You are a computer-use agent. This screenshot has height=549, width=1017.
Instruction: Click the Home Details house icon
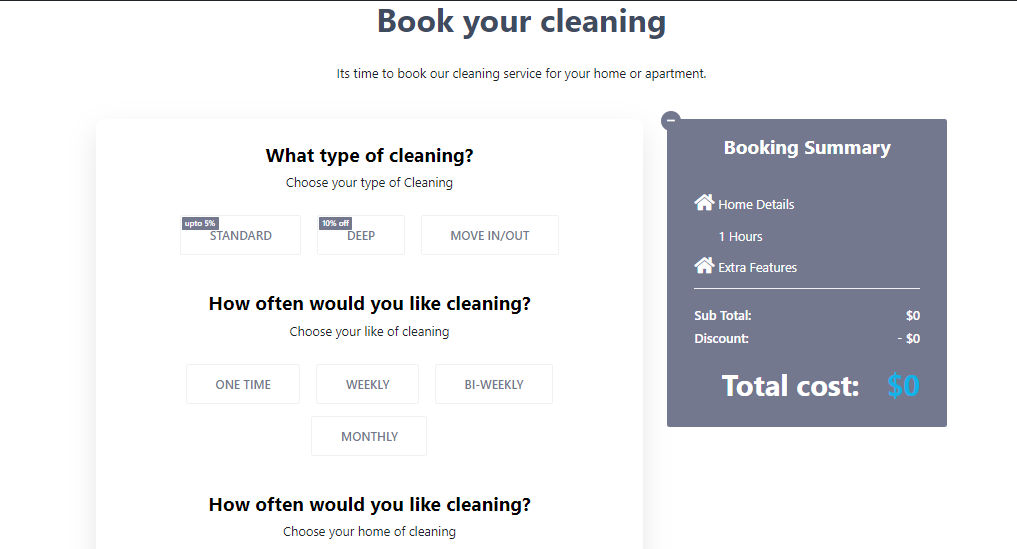704,202
